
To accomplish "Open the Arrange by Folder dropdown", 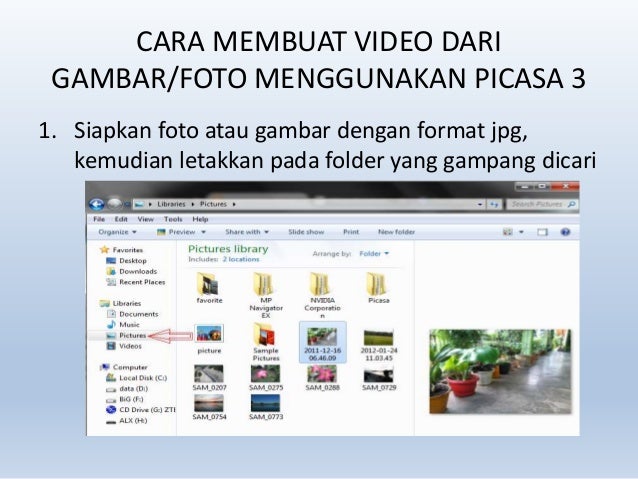I will tap(374, 254).
